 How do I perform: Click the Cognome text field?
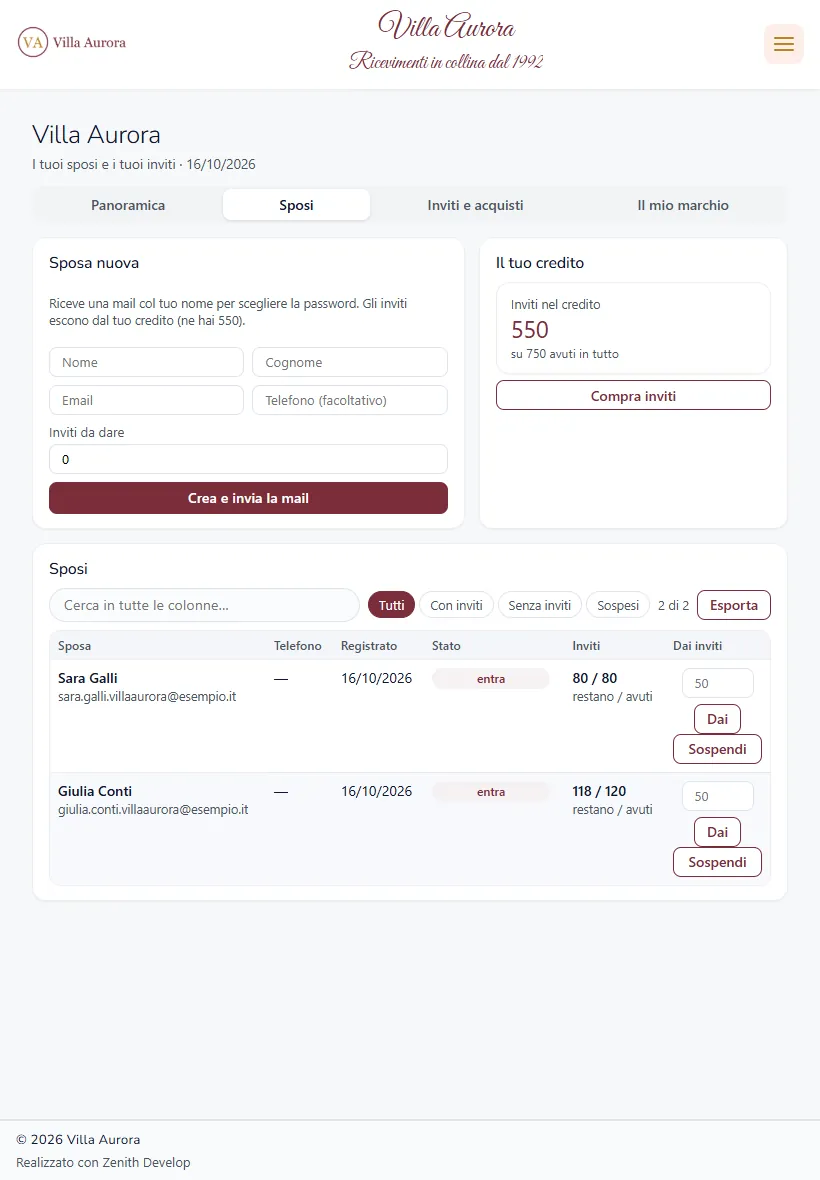(350, 362)
